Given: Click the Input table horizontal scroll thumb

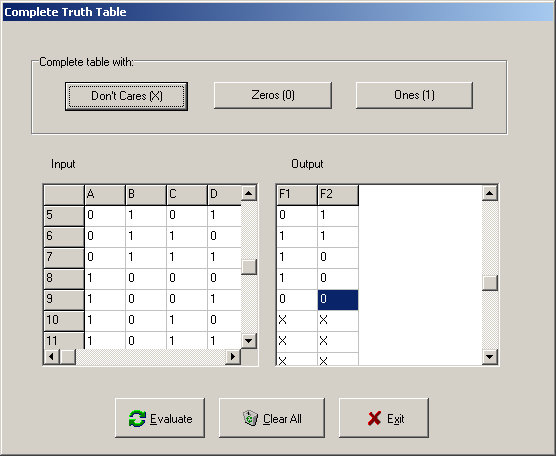Looking at the screenshot, I should 67,356.
